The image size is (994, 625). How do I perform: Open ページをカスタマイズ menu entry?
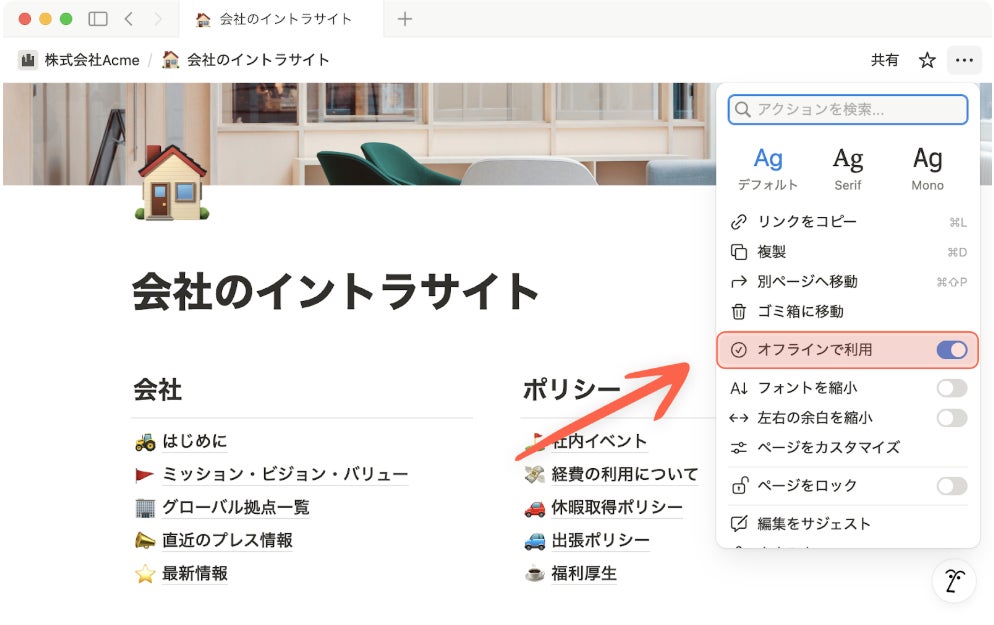[x=848, y=448]
